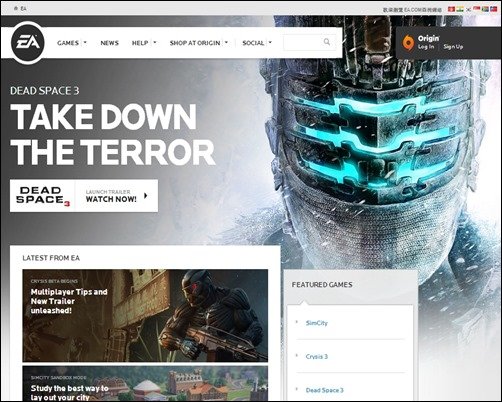This screenshot has height=402, width=502.
Task: Open the SimCity sandbox mode news image
Action: (145, 383)
